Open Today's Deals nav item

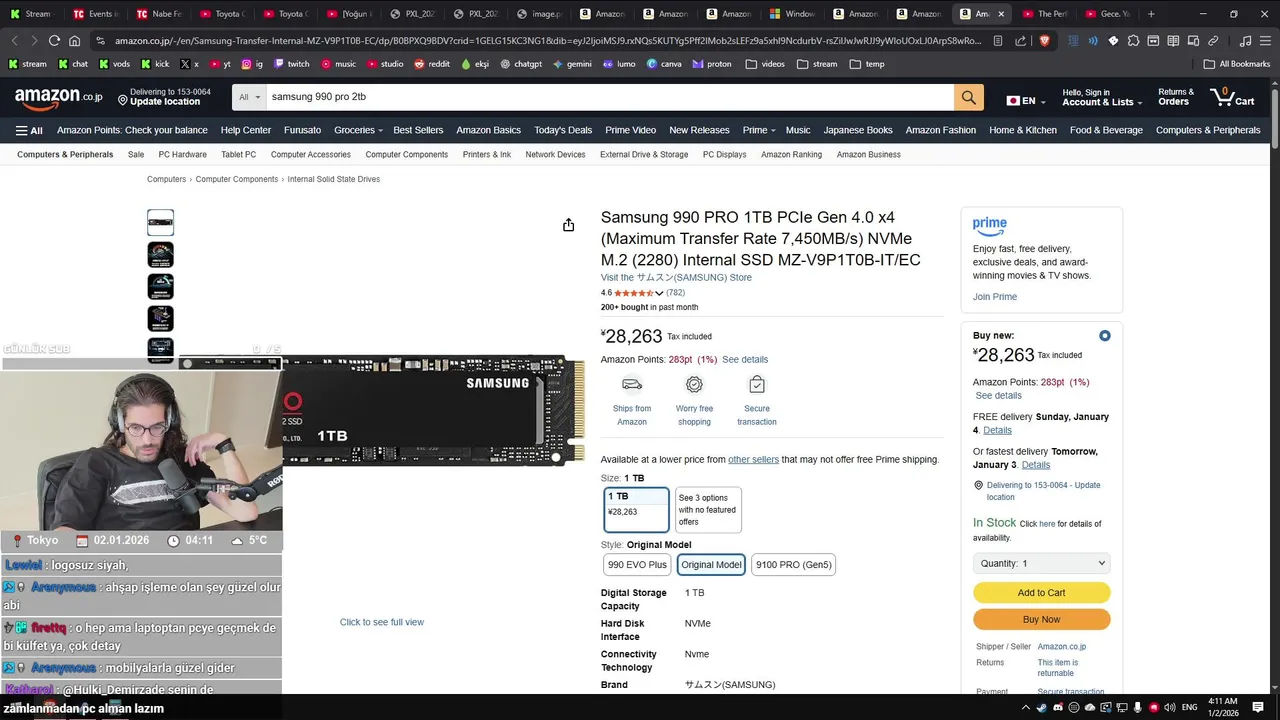tap(563, 130)
